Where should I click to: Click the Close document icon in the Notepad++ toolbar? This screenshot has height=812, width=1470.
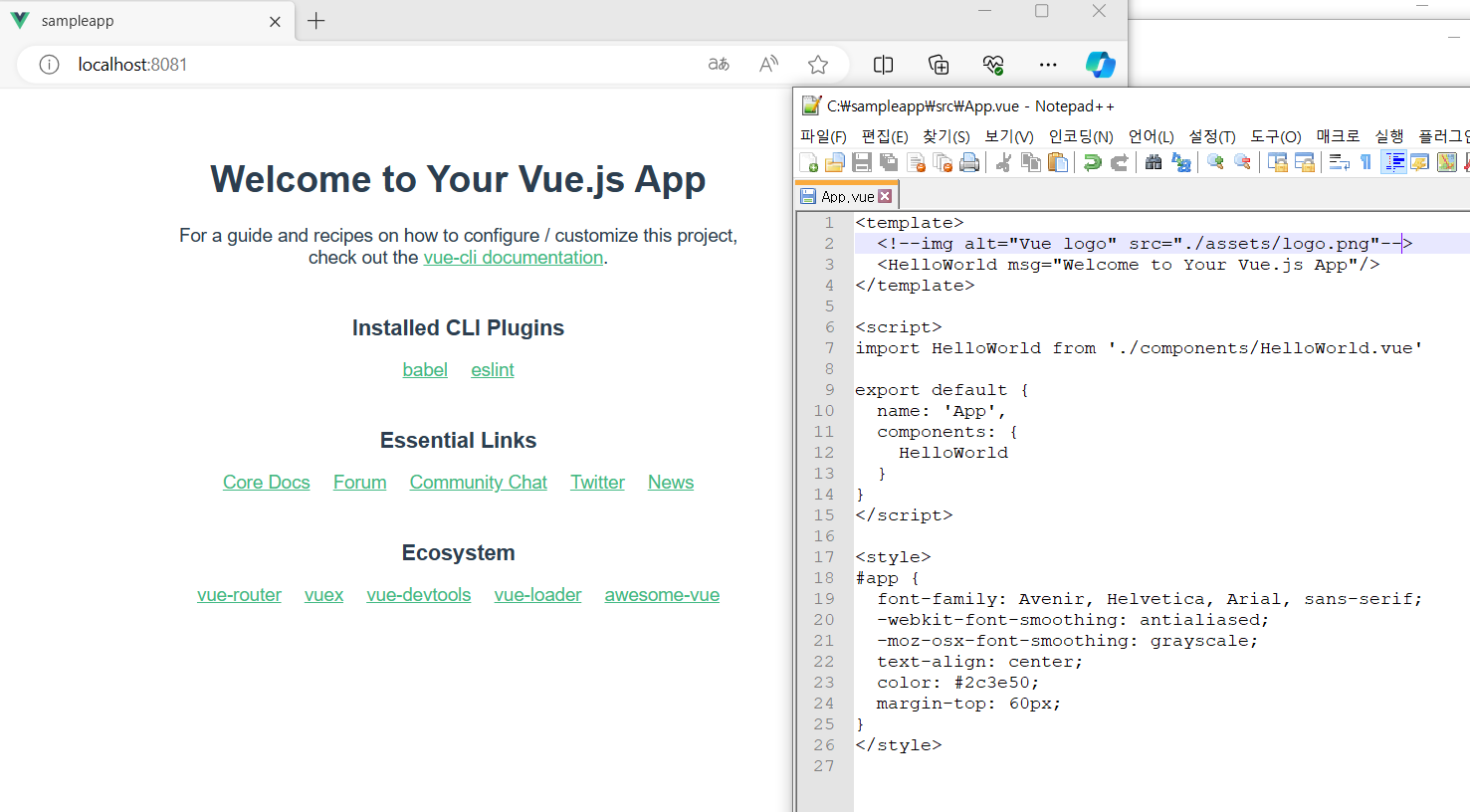(x=916, y=162)
